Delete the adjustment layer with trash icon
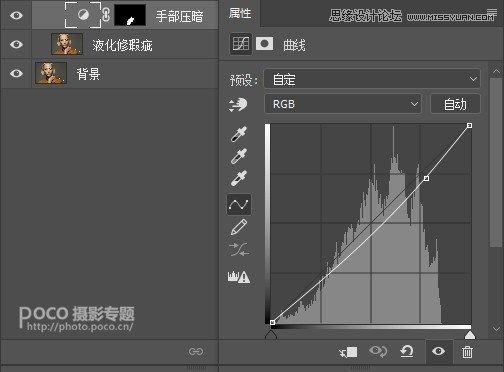This screenshot has width=504, height=372. point(467,352)
